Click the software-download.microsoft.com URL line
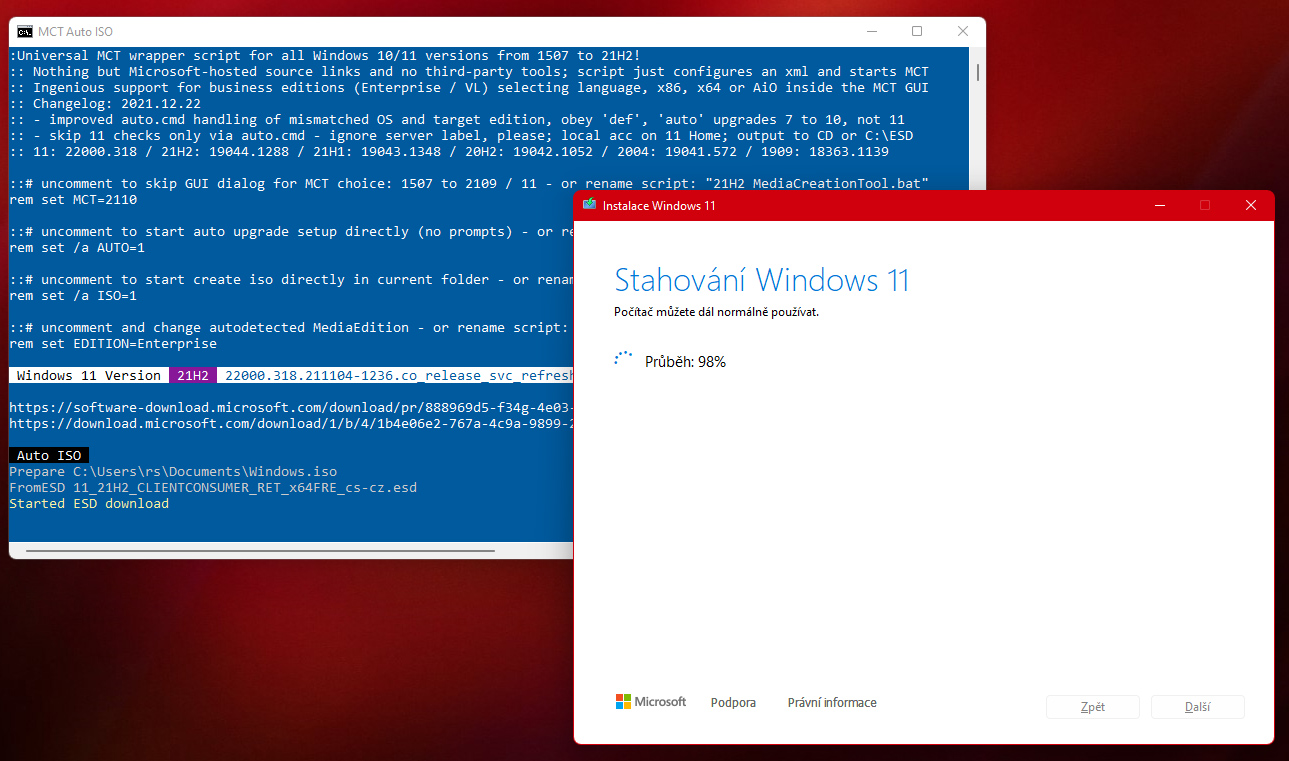Image resolution: width=1289 pixels, height=761 pixels. tap(291, 407)
